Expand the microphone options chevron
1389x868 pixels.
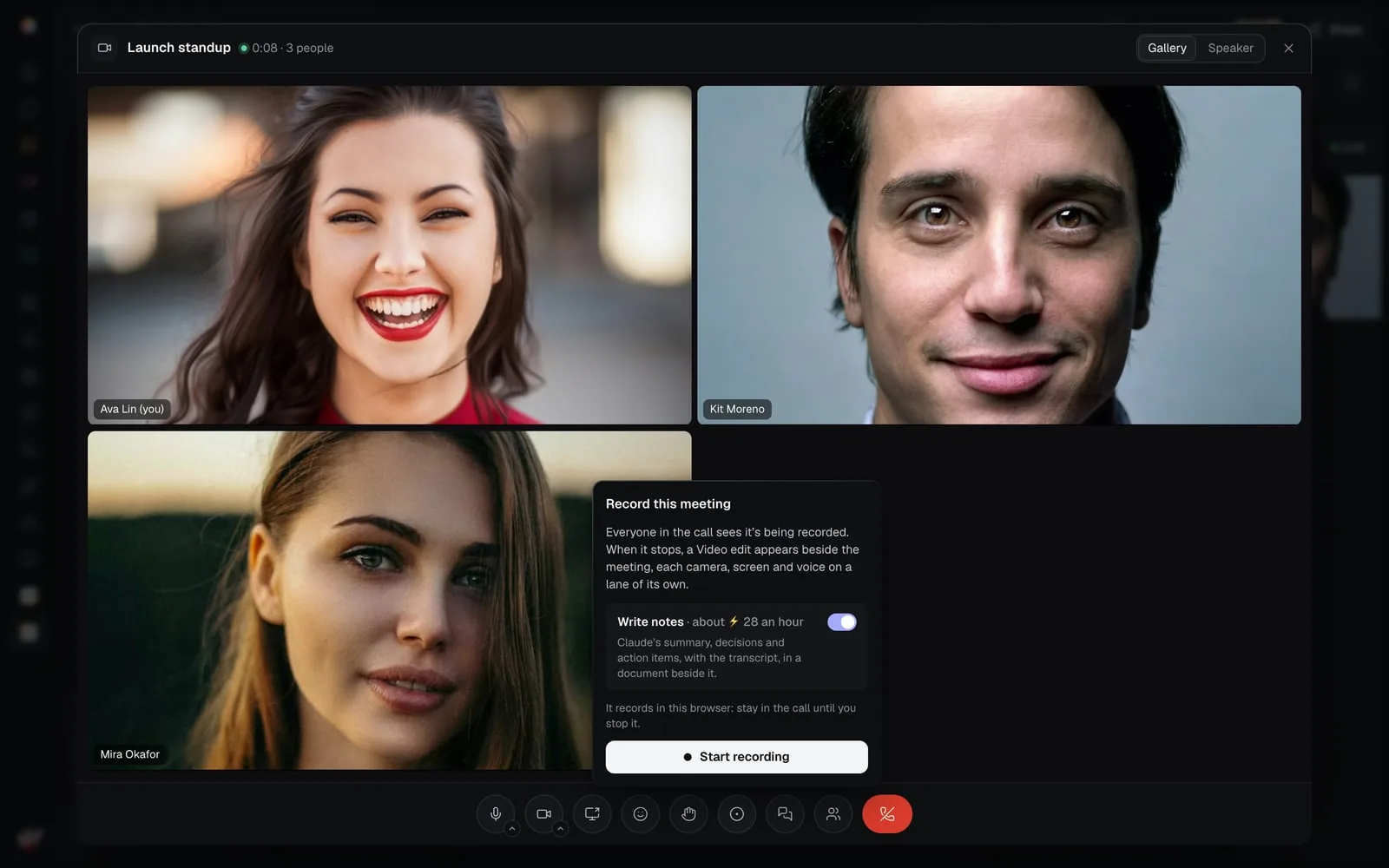pos(512,829)
